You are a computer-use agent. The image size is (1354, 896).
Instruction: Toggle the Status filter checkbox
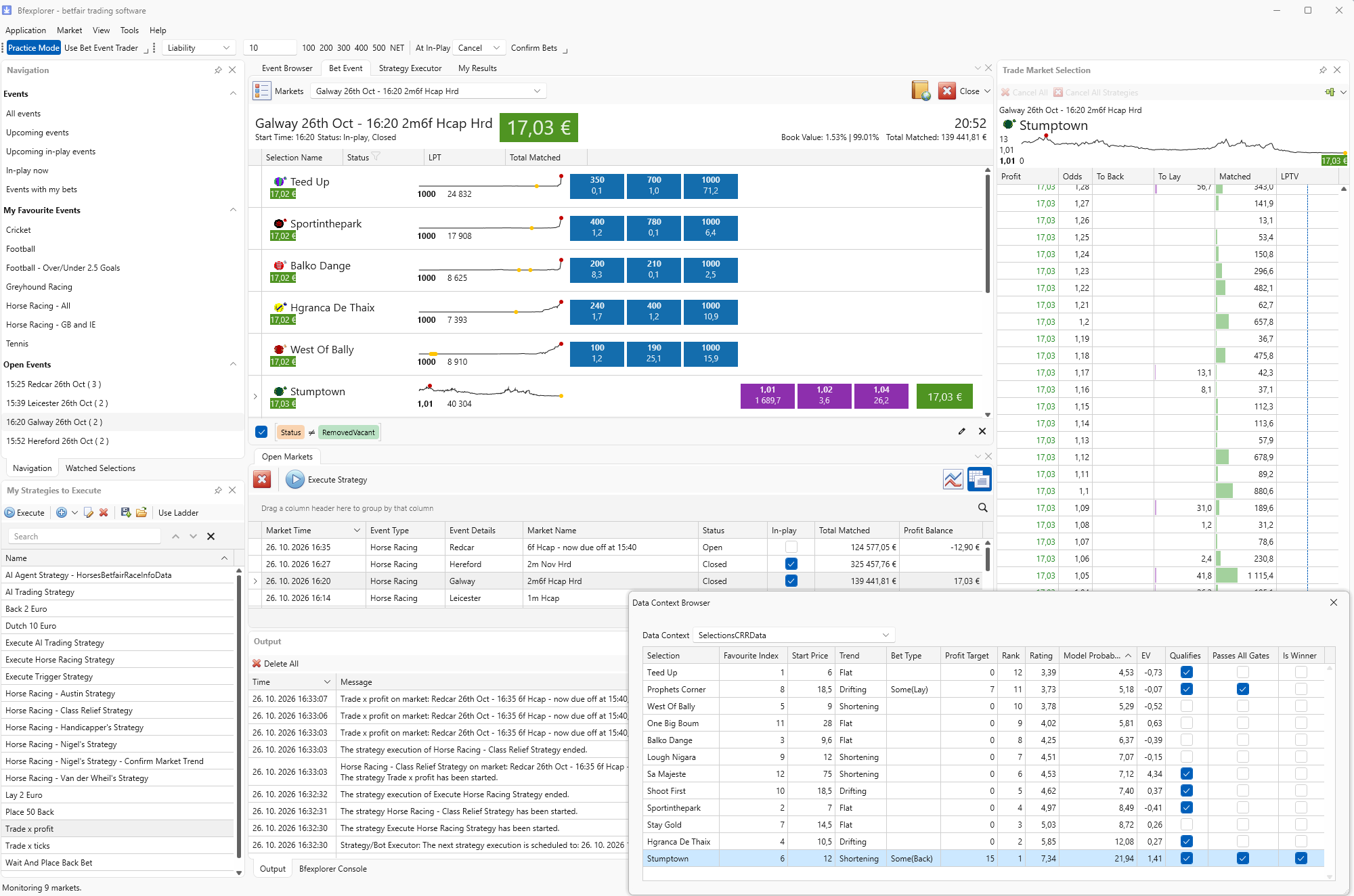261,432
